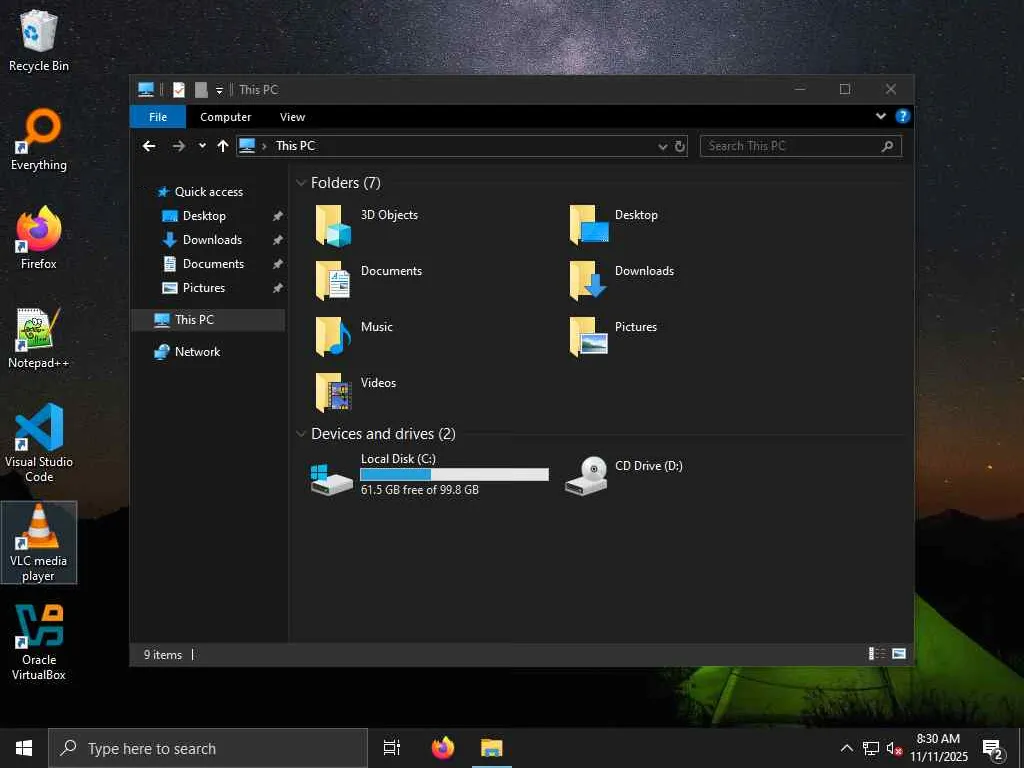
Task: Click the search magnifier in Search This PC
Action: tap(887, 146)
